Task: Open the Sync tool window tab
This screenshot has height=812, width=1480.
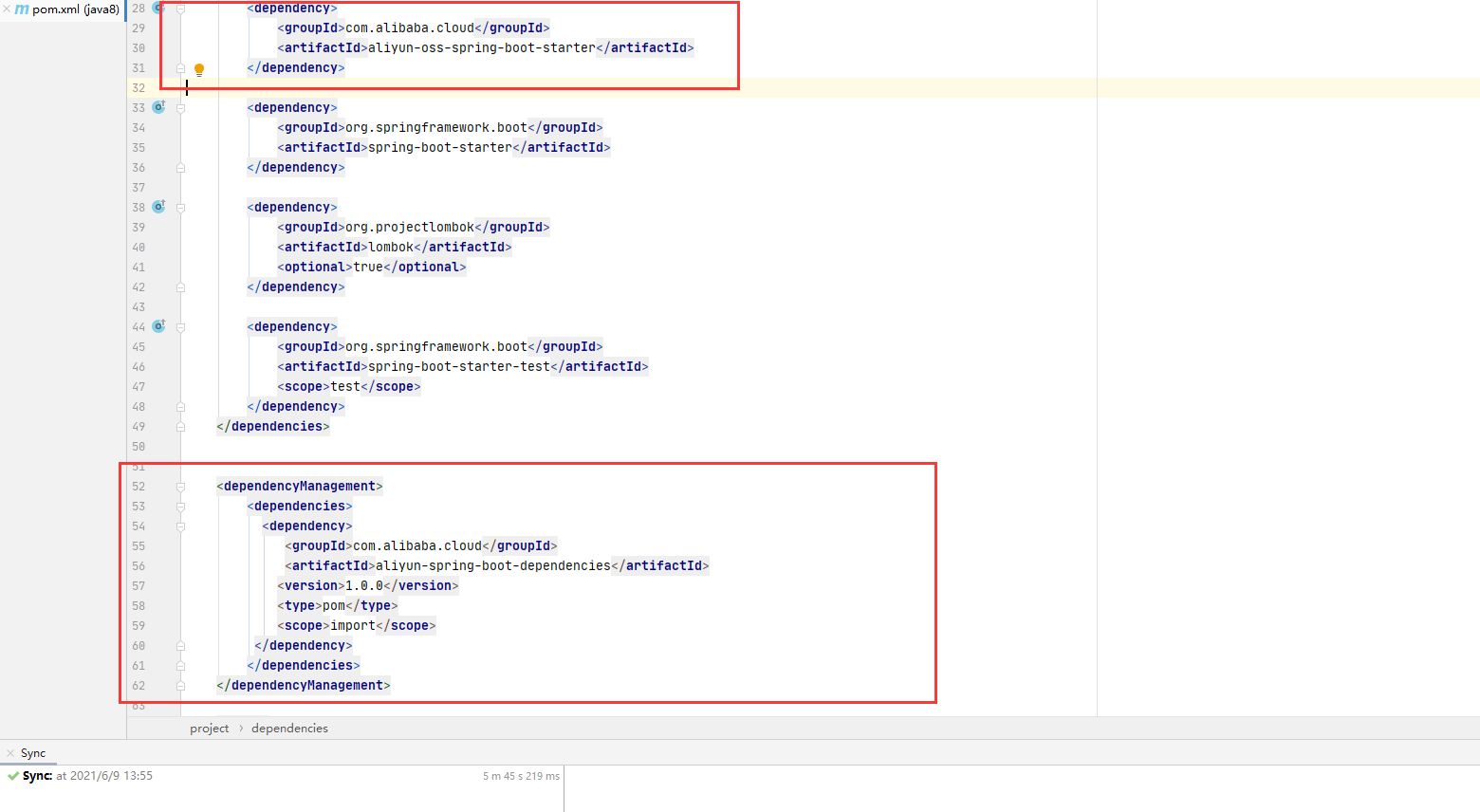Action: point(31,752)
